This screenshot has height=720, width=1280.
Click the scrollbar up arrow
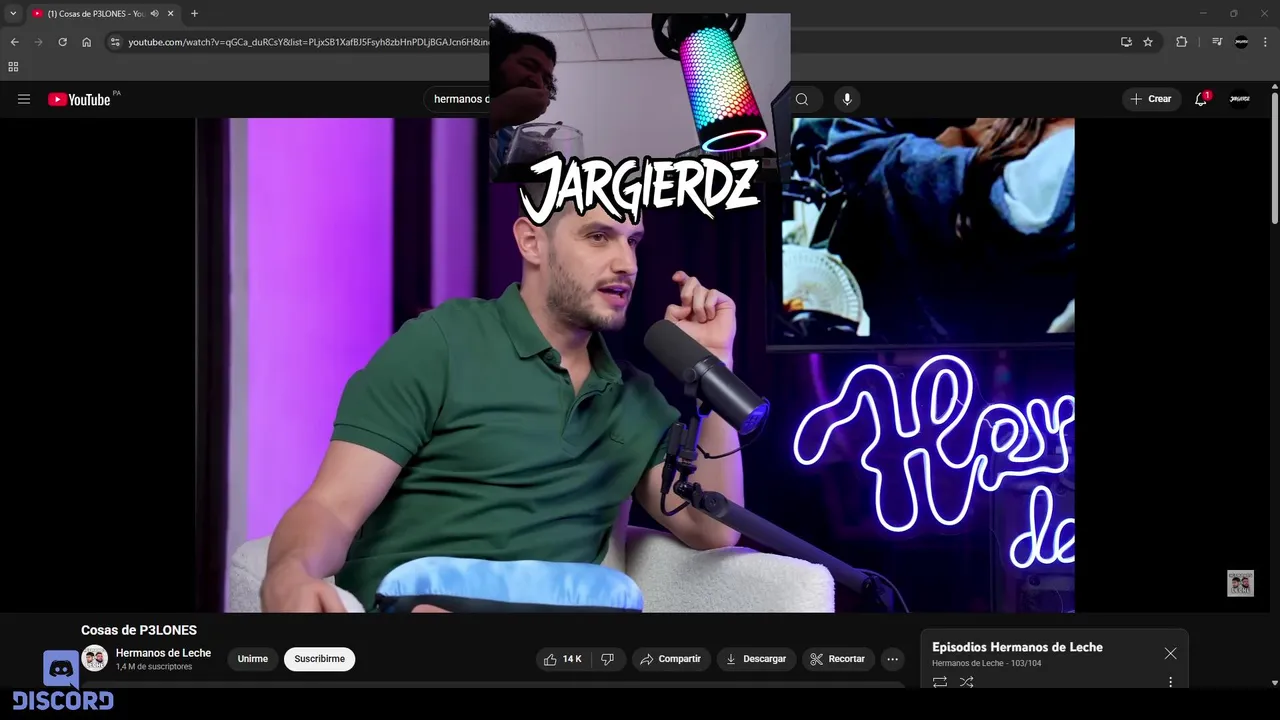(x=1274, y=87)
